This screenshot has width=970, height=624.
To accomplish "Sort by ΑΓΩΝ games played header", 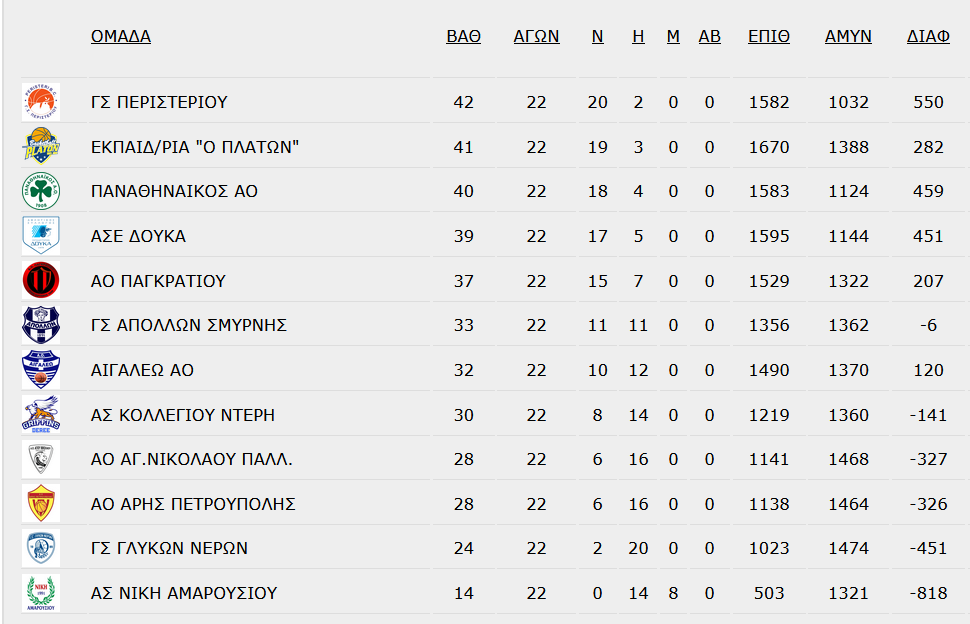I will [x=536, y=36].
